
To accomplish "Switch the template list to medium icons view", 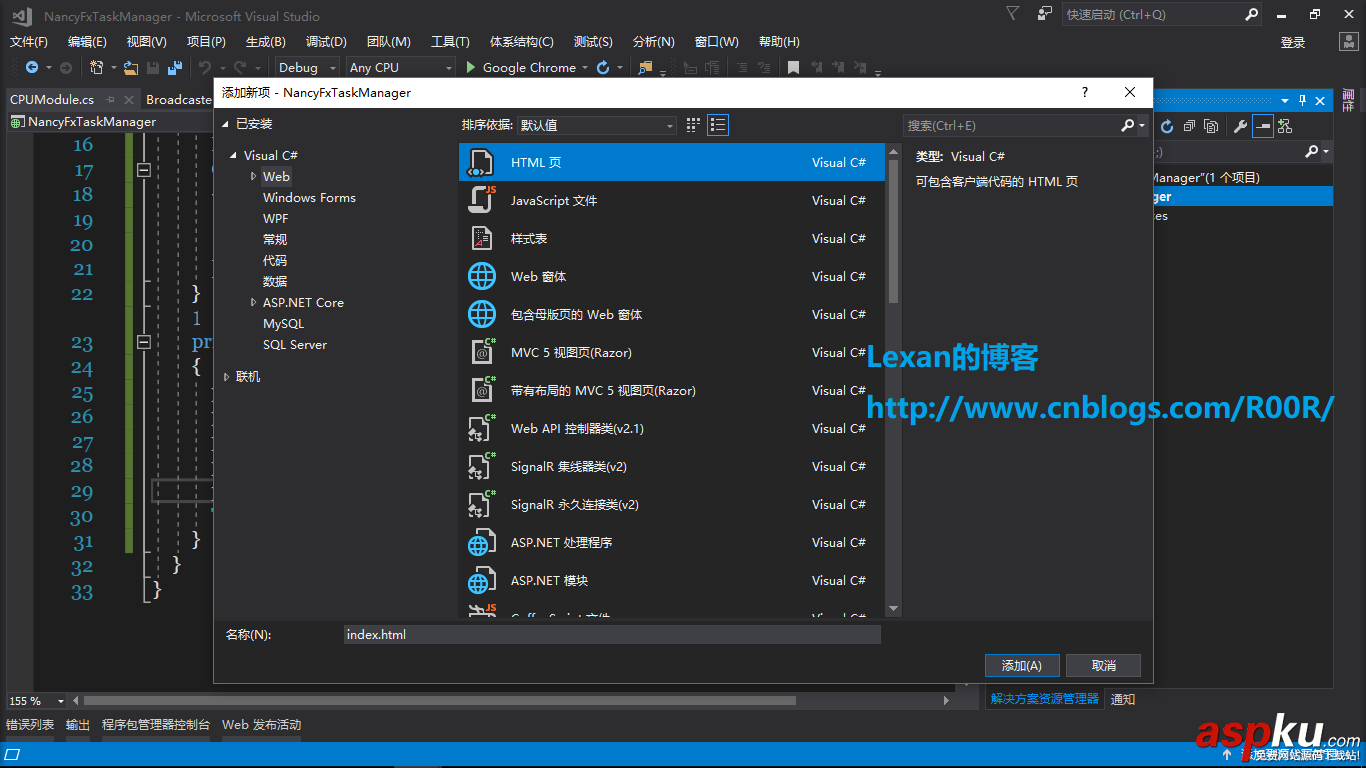I will pyautogui.click(x=718, y=125).
